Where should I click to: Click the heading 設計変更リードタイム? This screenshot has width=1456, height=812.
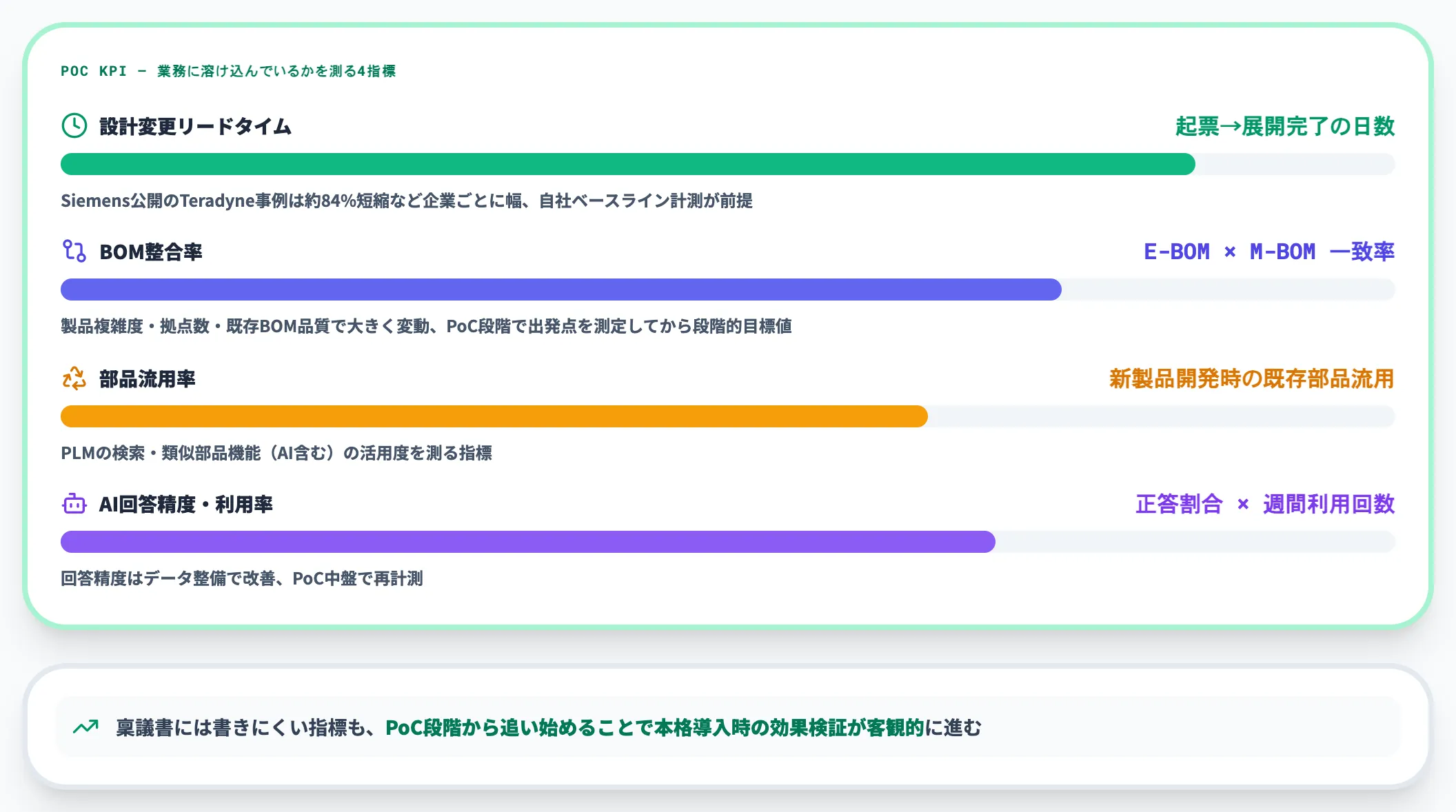coord(196,127)
